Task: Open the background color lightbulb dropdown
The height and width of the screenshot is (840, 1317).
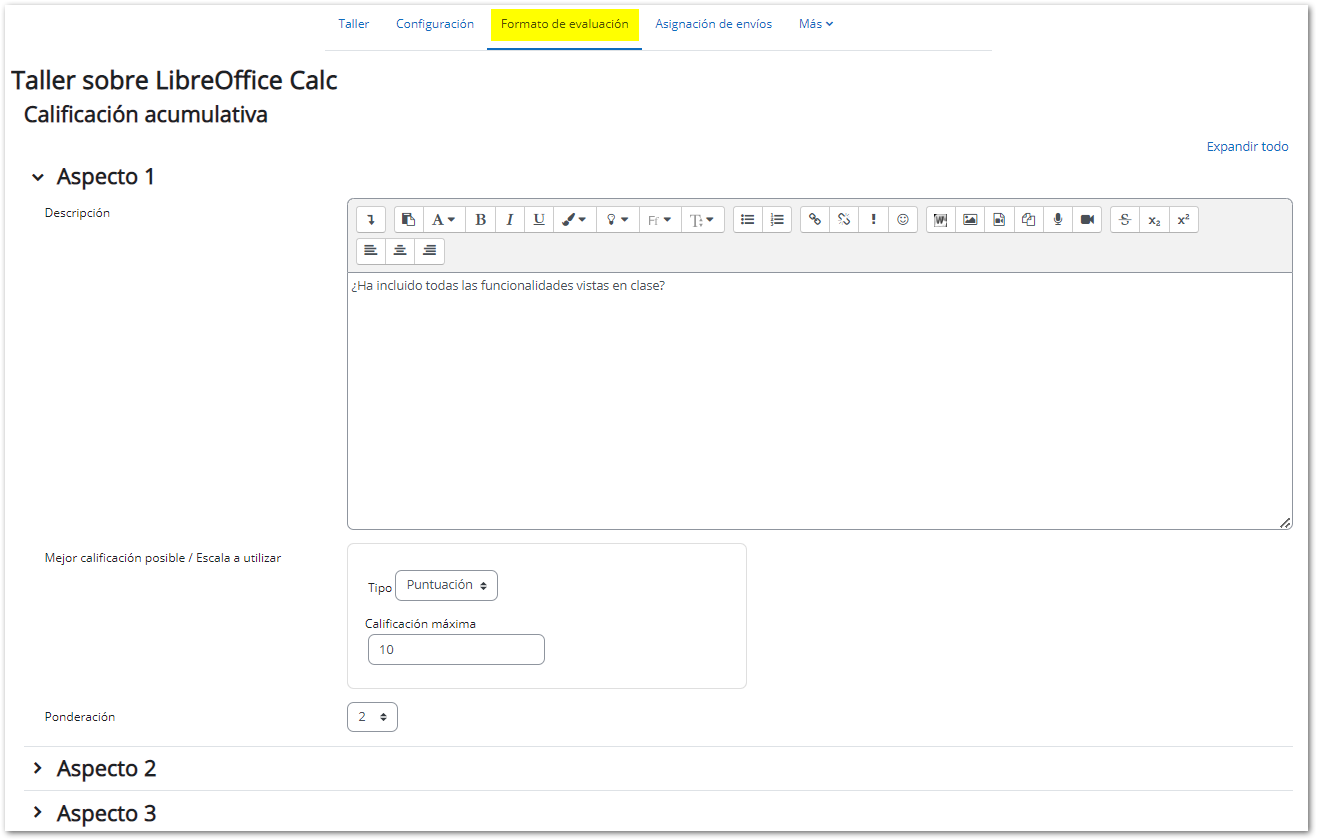Action: point(618,220)
